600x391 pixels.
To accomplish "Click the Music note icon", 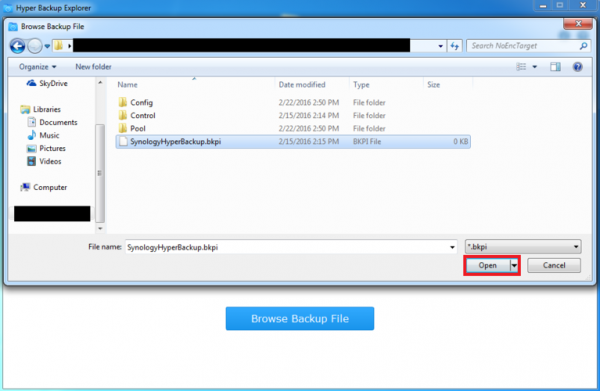I will click(x=31, y=135).
